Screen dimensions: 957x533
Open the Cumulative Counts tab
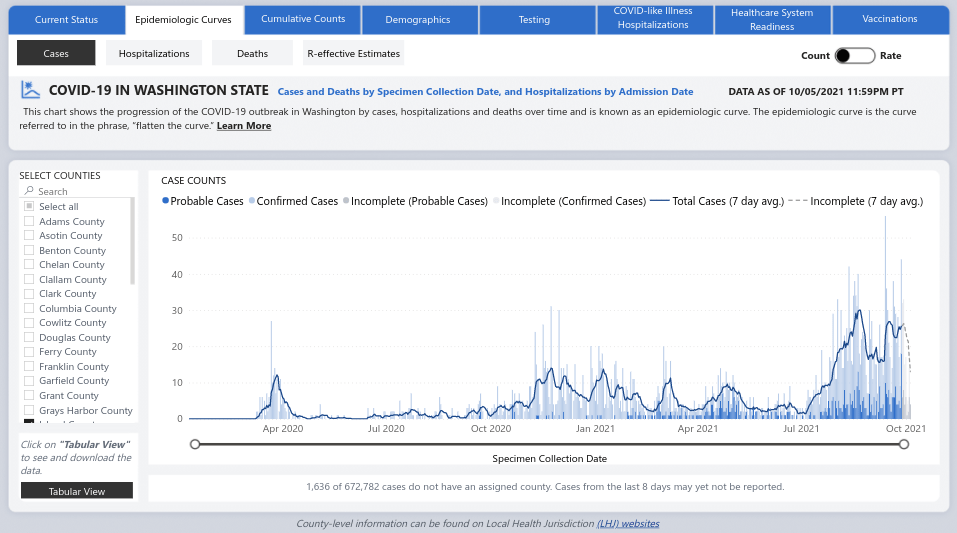pos(303,19)
